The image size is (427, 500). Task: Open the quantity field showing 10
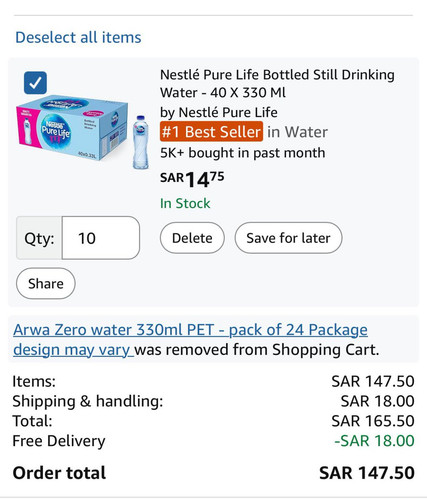pos(101,238)
